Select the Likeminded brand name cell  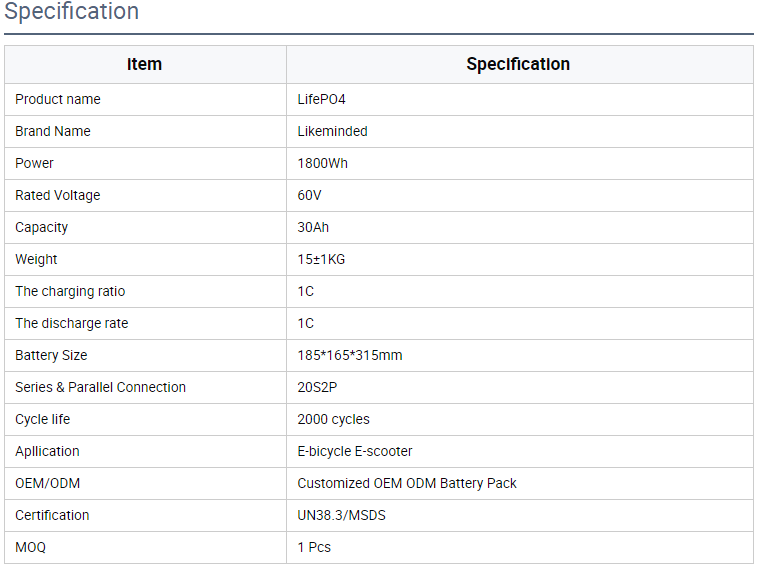tap(332, 131)
